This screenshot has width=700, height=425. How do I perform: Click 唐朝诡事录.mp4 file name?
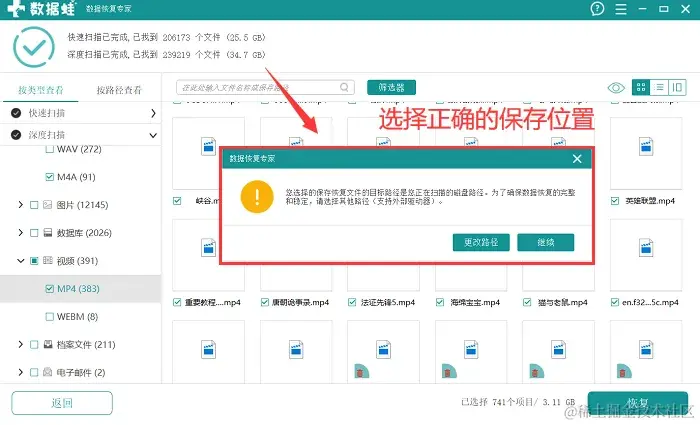pos(300,303)
